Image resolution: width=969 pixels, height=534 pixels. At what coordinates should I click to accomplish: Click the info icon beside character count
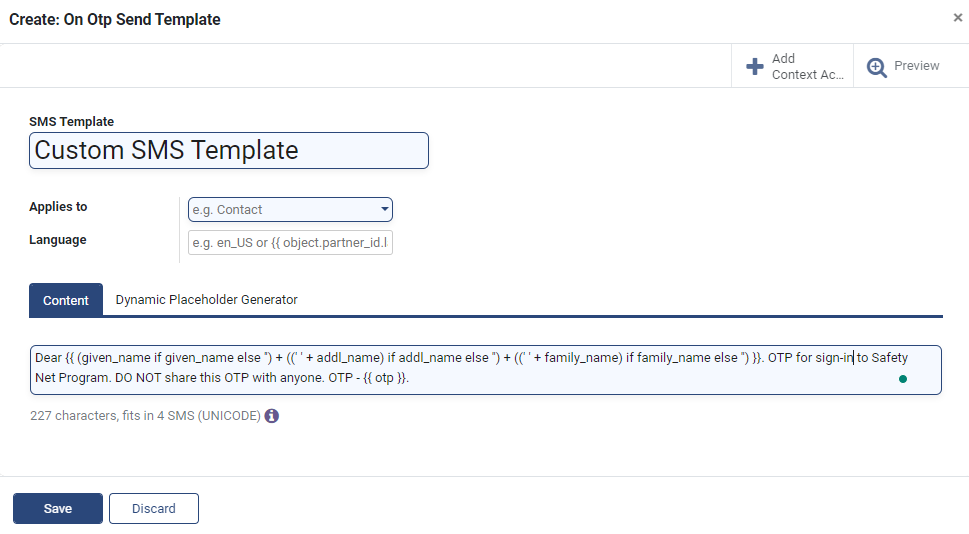click(271, 416)
